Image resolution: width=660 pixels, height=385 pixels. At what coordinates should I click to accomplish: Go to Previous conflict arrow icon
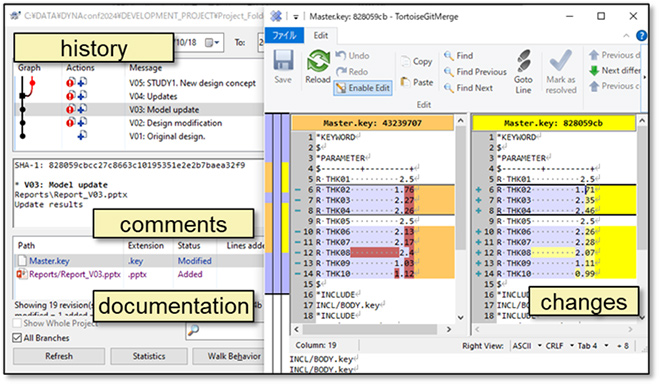(x=594, y=86)
